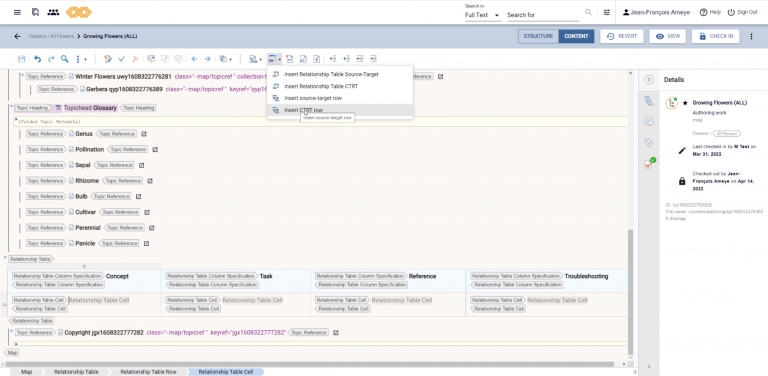The image size is (768, 376).
Task: Click the validation checklist icon in sidebar
Action: 649,163
